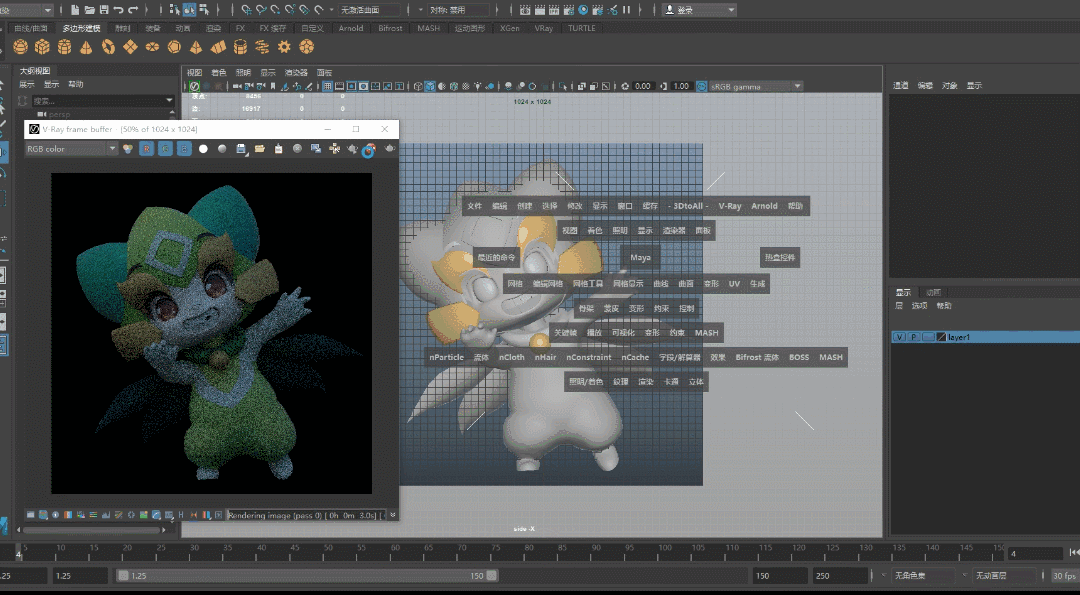Save the scene using the floppy icon
Viewport: 1080px width, 595px height.
pos(104,10)
